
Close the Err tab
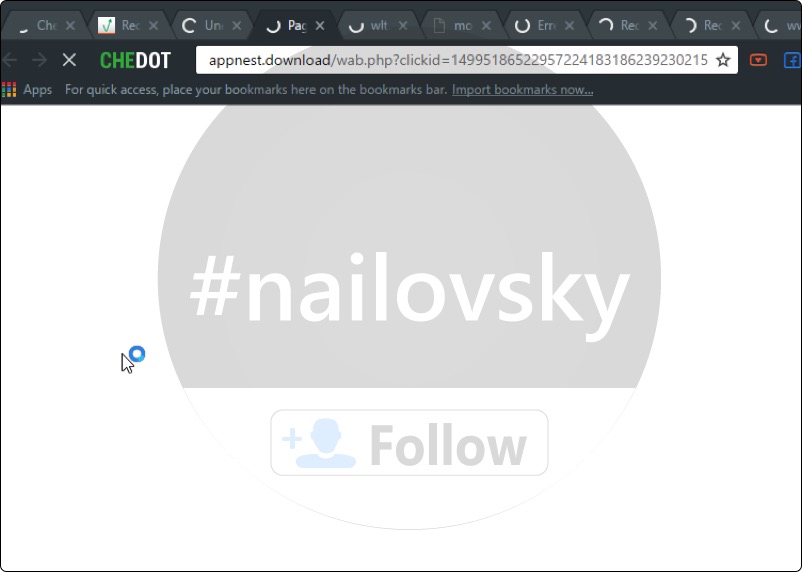(x=569, y=26)
